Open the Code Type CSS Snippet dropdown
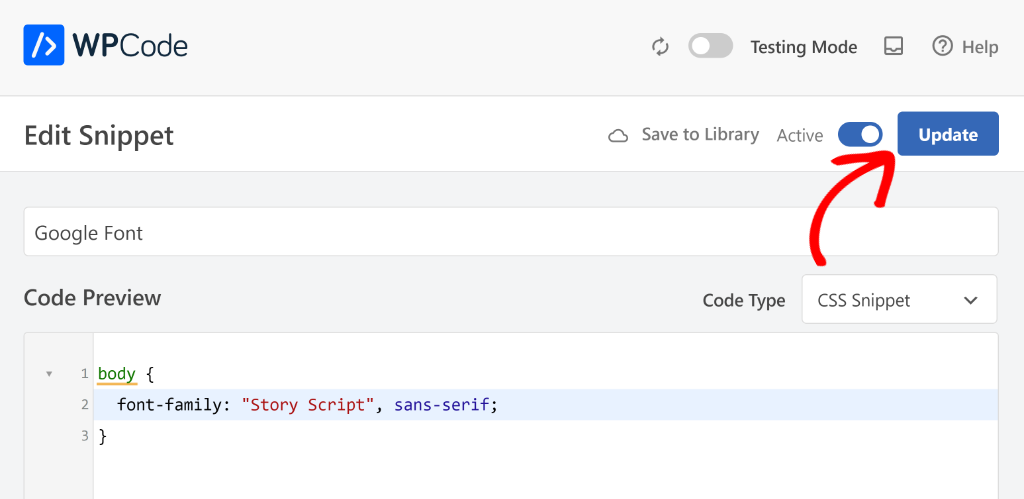The height and width of the screenshot is (499, 1024). (899, 300)
